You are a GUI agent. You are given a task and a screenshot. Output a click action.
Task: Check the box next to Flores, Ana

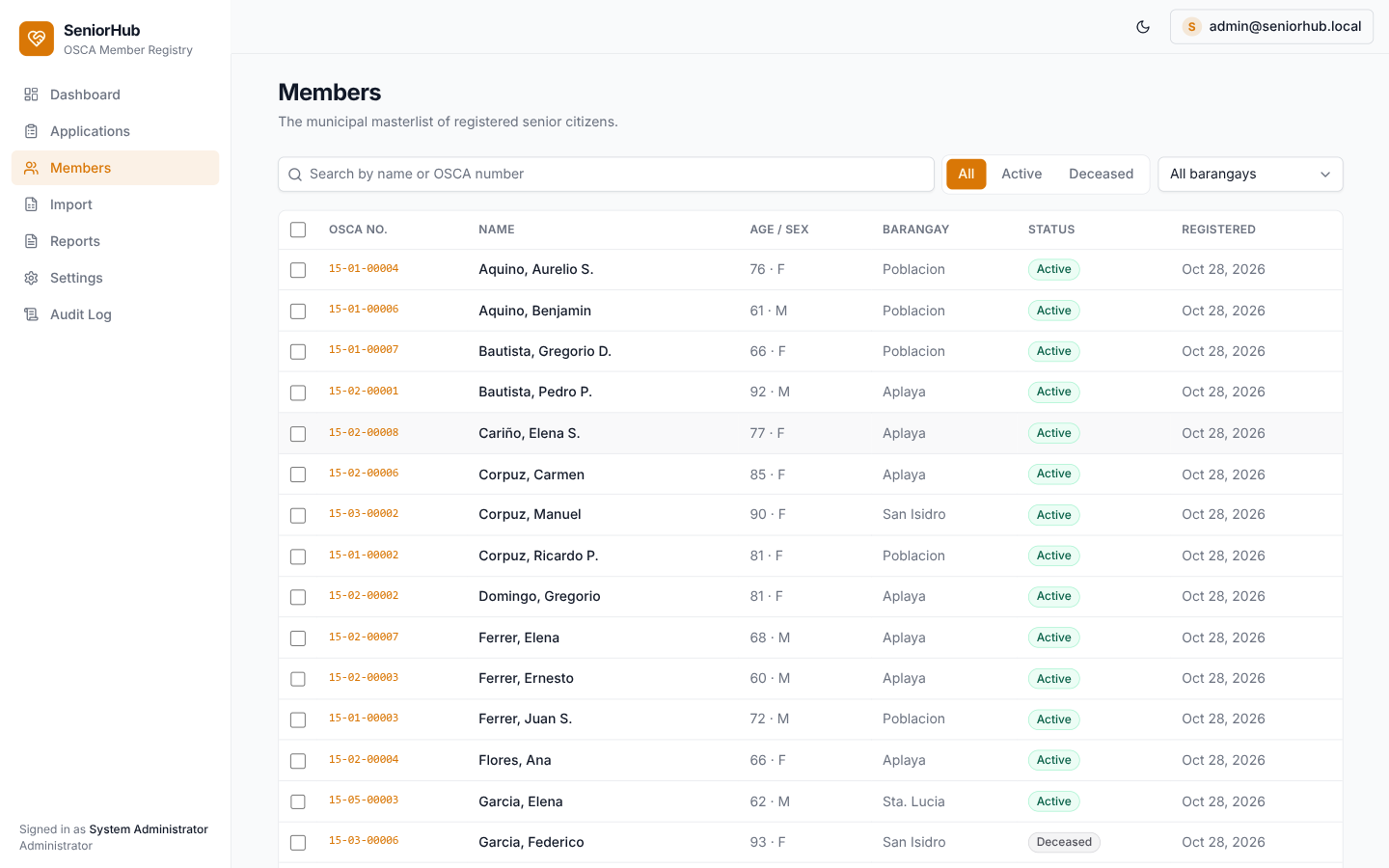point(298,761)
